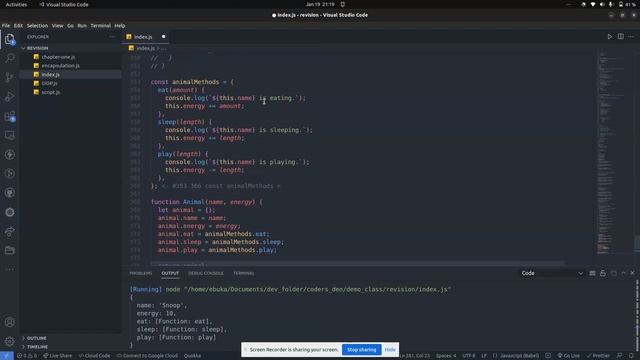Open the Go menu
This screenshot has width=640, height=360.
[70, 25]
